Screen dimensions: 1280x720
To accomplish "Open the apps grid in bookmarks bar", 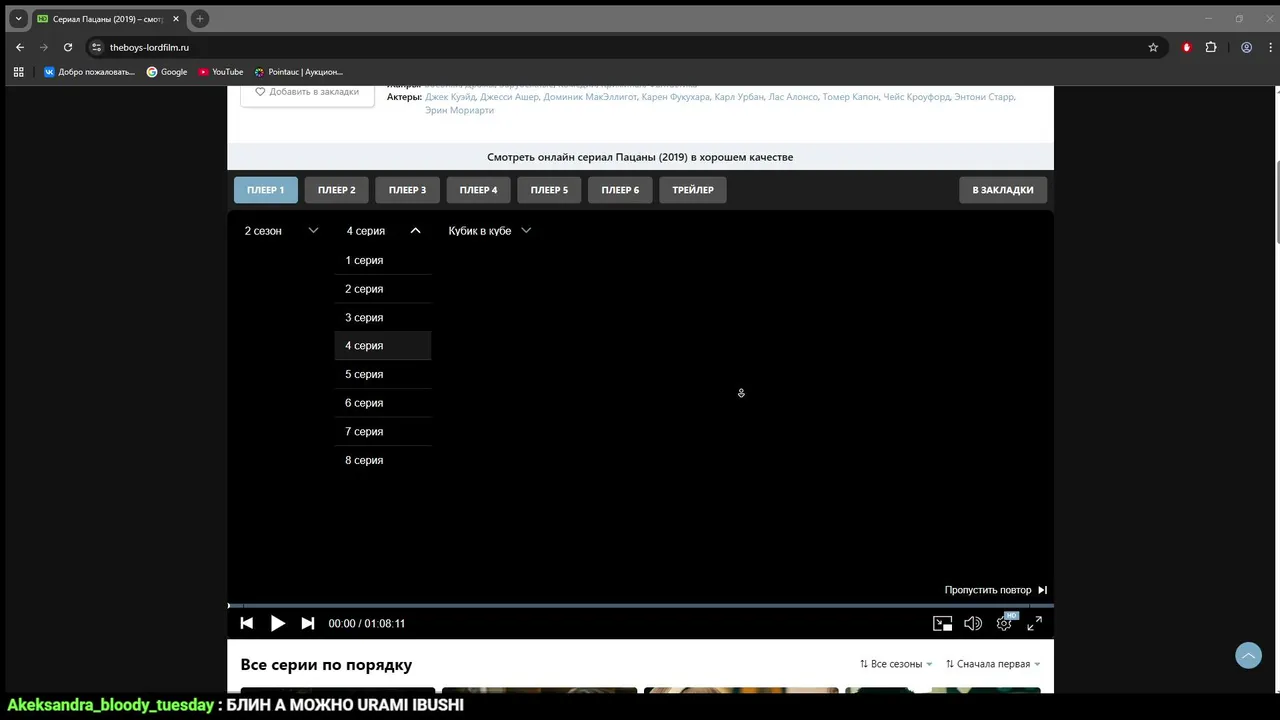I will point(18,72).
